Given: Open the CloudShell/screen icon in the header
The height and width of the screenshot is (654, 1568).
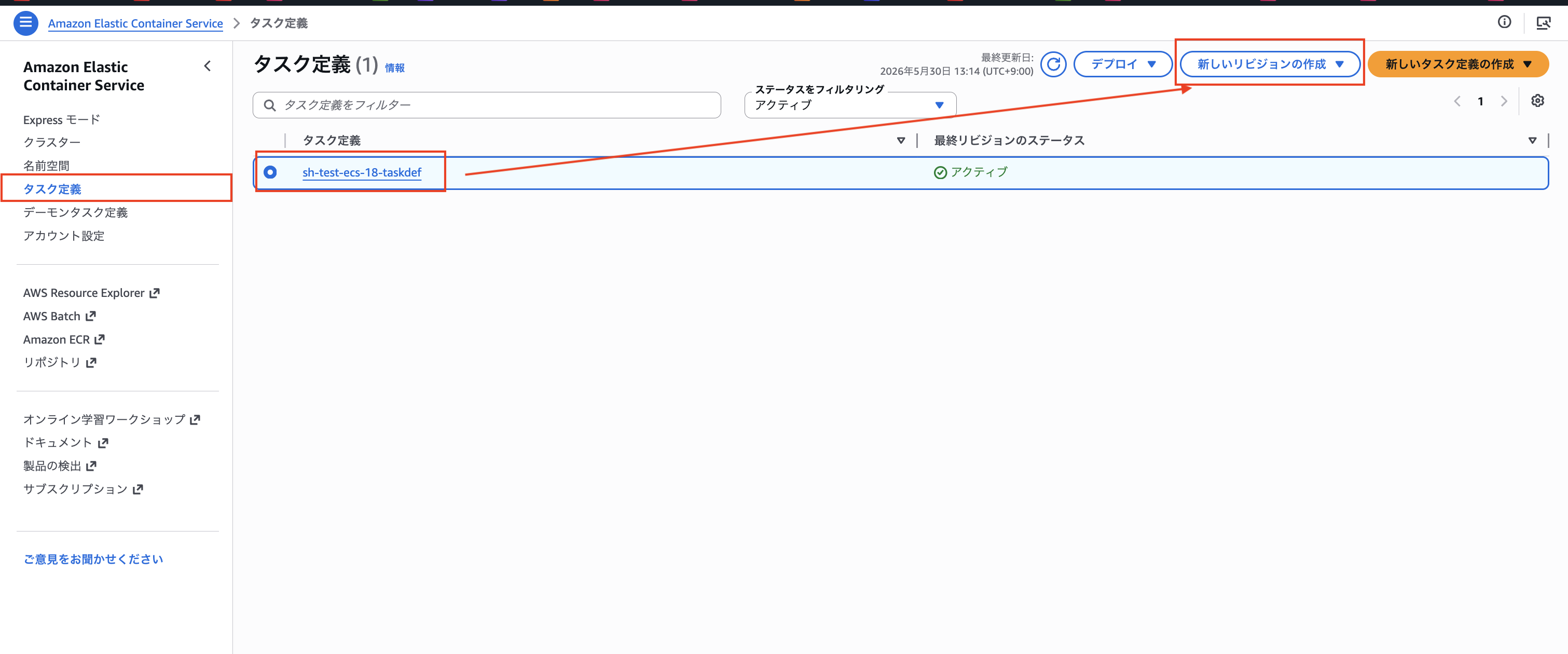Looking at the screenshot, I should pyautogui.click(x=1543, y=23).
